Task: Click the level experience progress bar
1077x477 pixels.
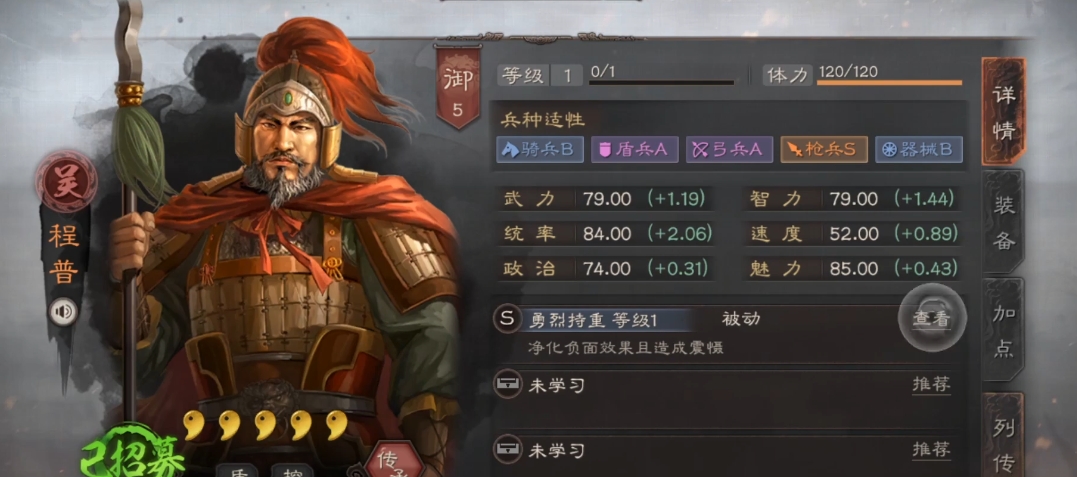Action: point(661,82)
